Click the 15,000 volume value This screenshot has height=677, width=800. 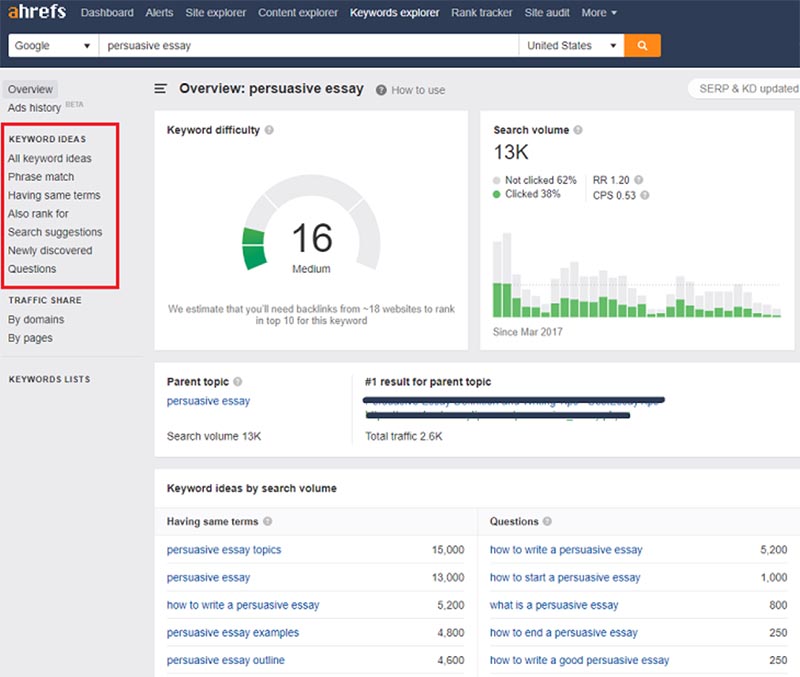[448, 550]
